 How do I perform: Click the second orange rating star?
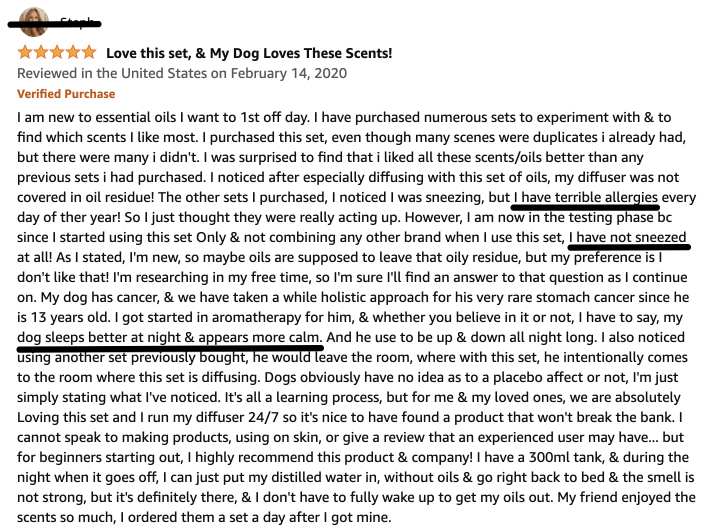pos(41,53)
